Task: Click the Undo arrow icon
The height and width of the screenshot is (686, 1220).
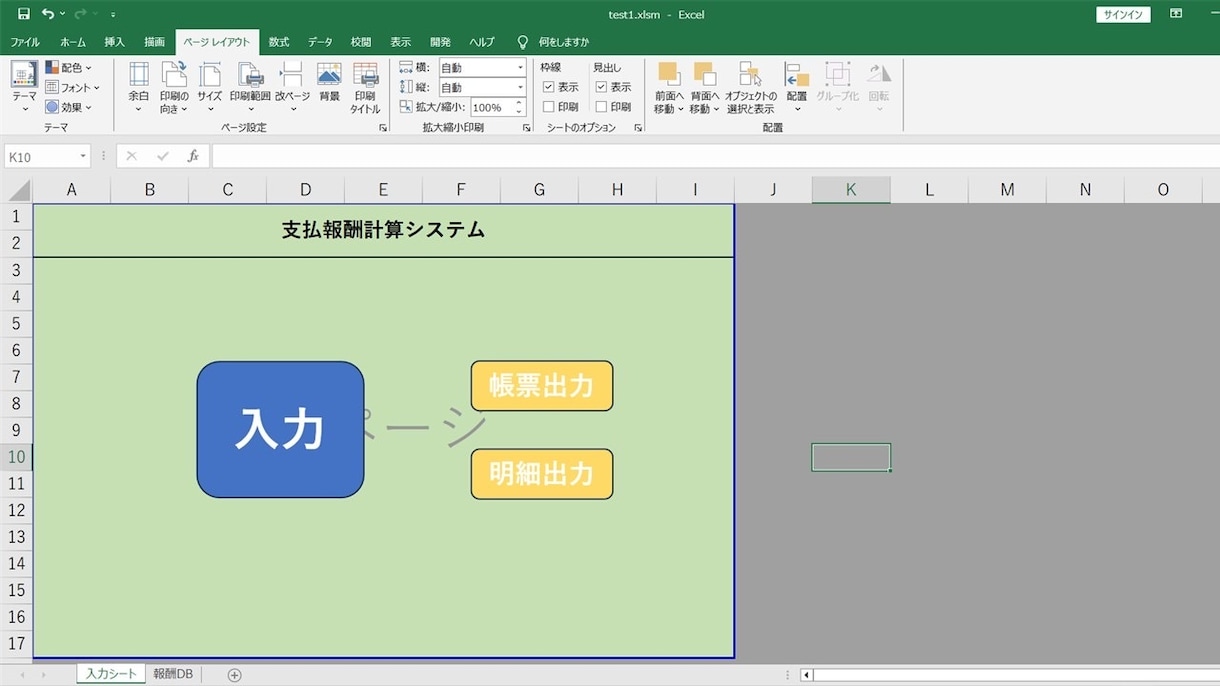Action: pos(47,14)
